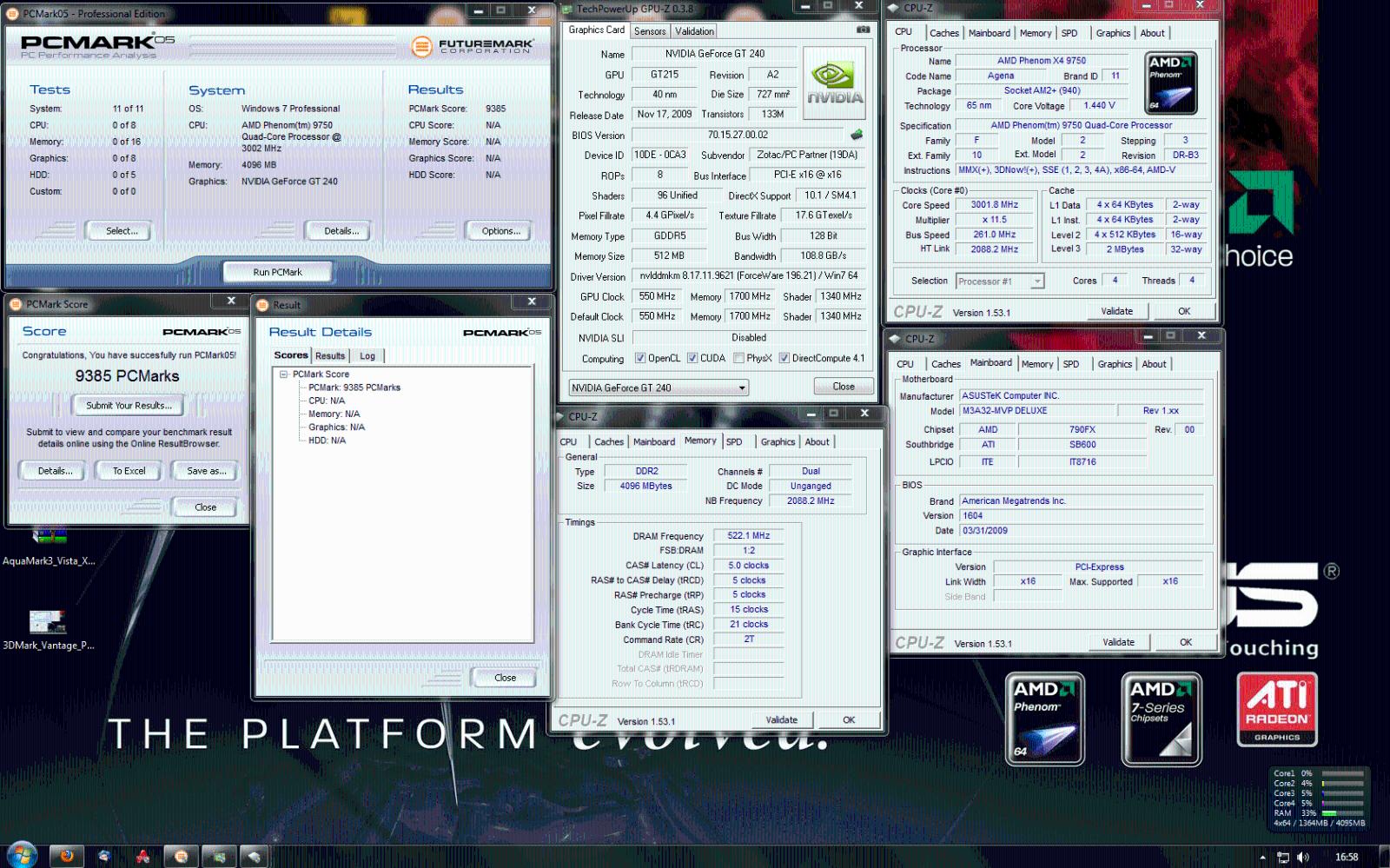Open the NVIDIA GeForce GT 240 dropdown

pos(659,388)
